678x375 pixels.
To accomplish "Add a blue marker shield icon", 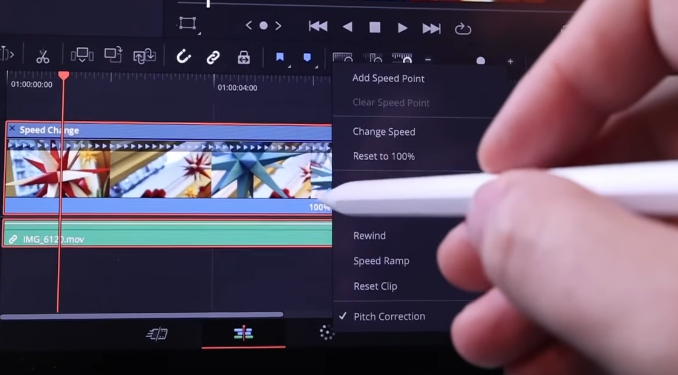I will pyautogui.click(x=307, y=58).
